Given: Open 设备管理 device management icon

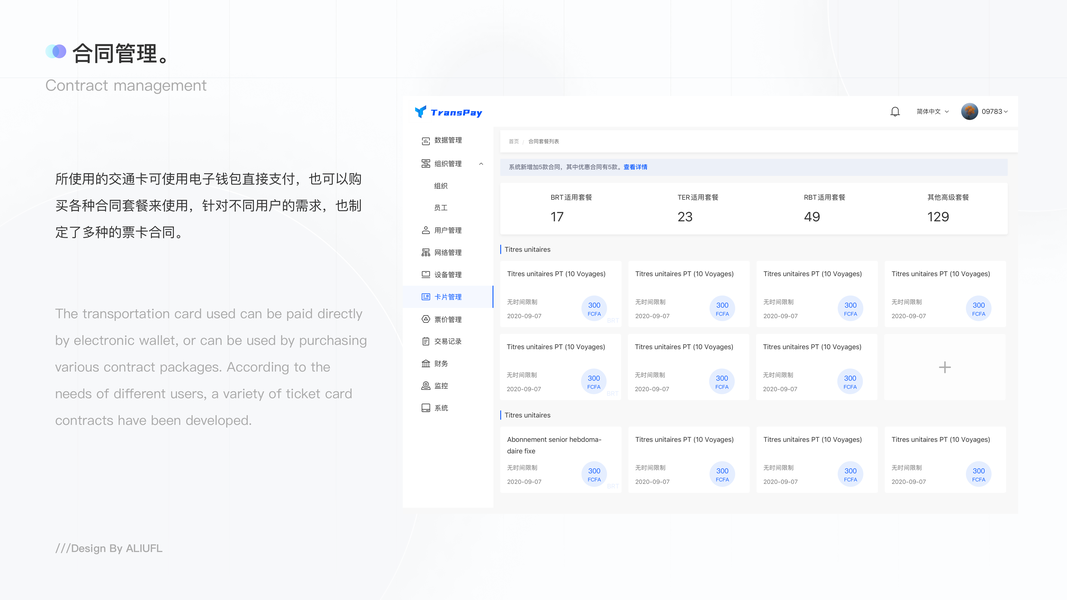Looking at the screenshot, I should [x=425, y=275].
